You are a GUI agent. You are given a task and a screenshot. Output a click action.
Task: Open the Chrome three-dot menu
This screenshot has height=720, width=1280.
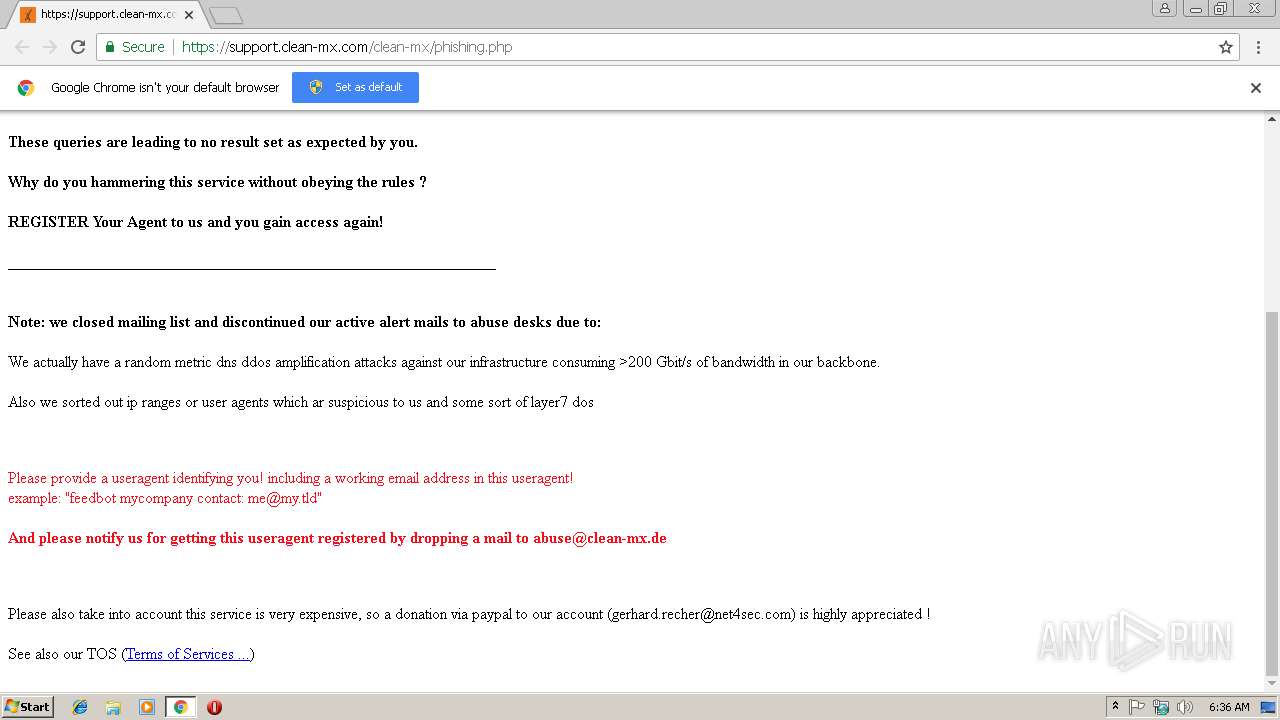coord(1259,47)
